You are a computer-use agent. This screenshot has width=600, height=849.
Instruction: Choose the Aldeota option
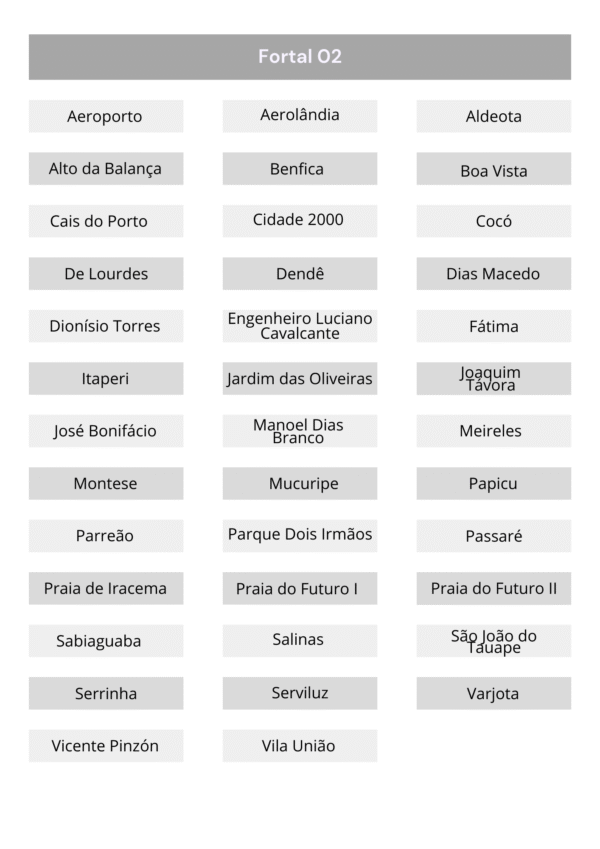coord(494,116)
